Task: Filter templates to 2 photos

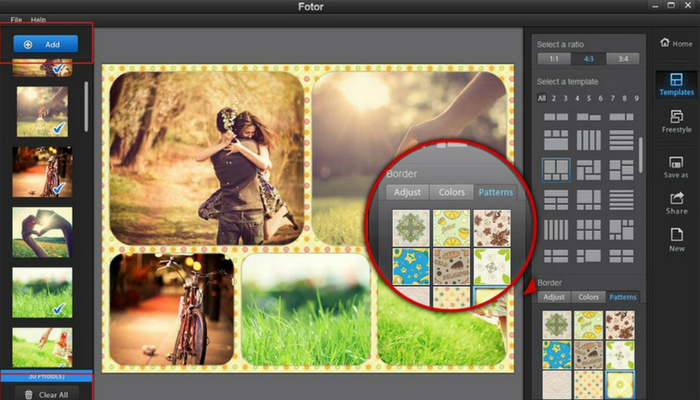Action: [x=554, y=98]
